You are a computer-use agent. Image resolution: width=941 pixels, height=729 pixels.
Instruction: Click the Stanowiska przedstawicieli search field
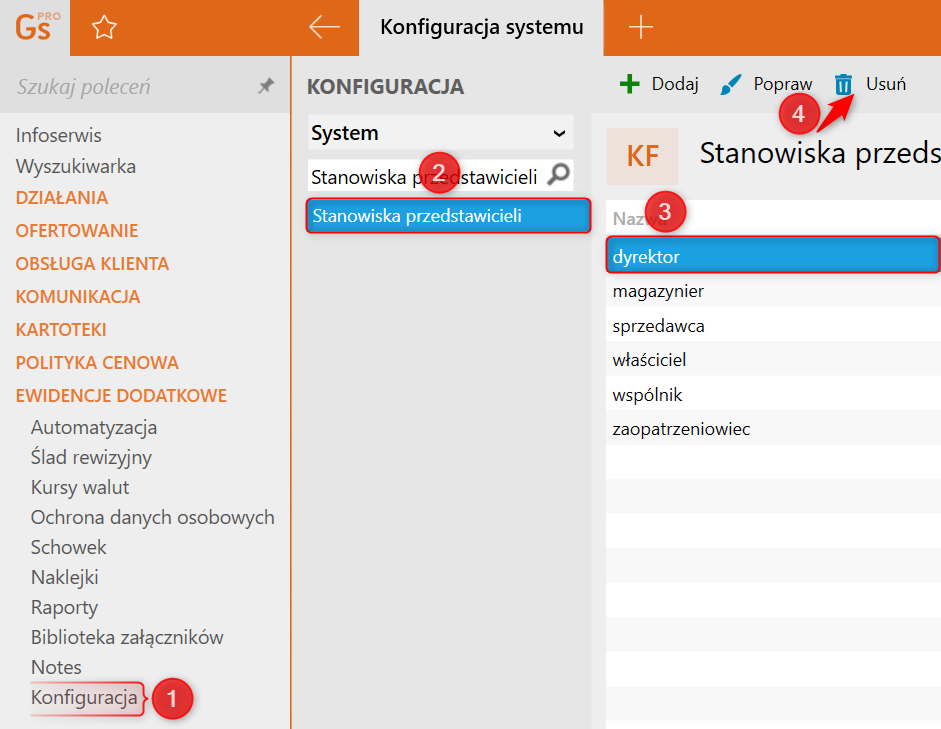pyautogui.click(x=440, y=176)
